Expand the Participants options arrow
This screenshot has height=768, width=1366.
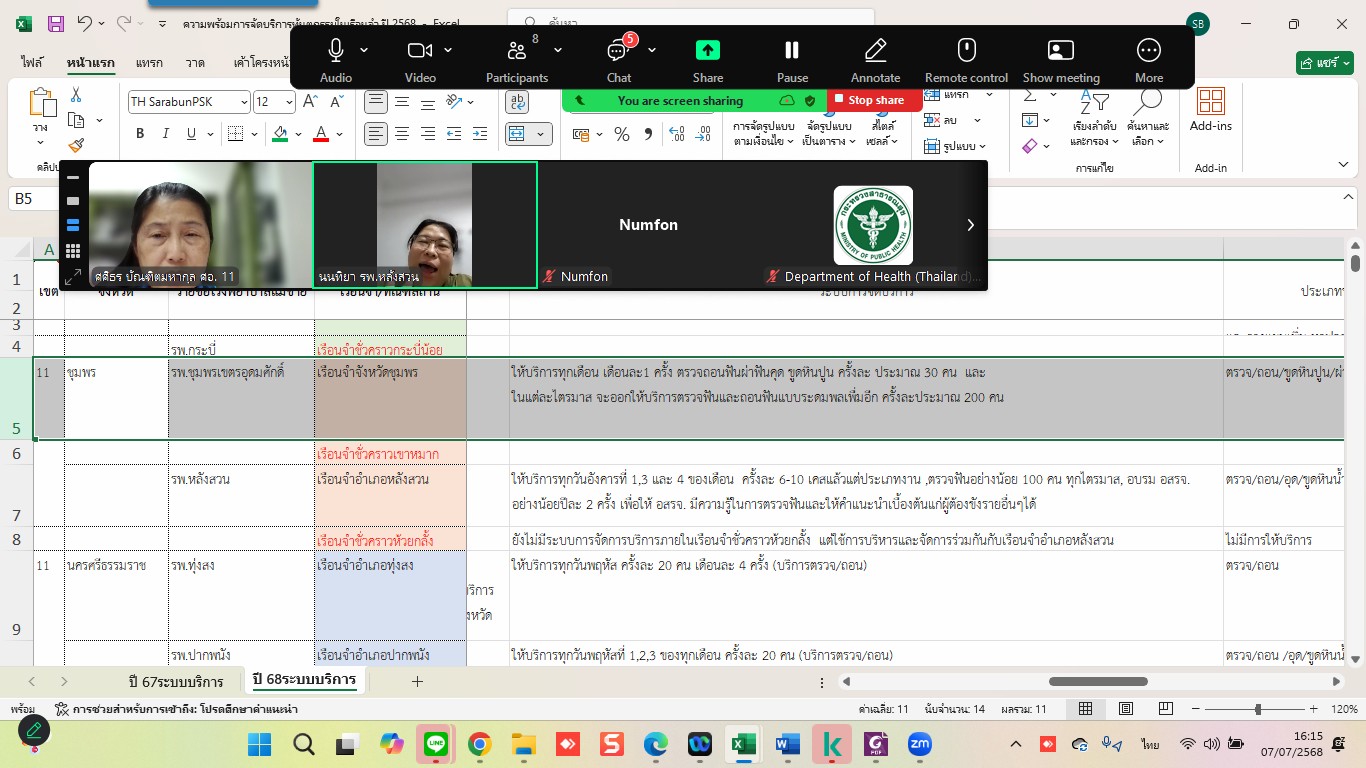(x=558, y=50)
